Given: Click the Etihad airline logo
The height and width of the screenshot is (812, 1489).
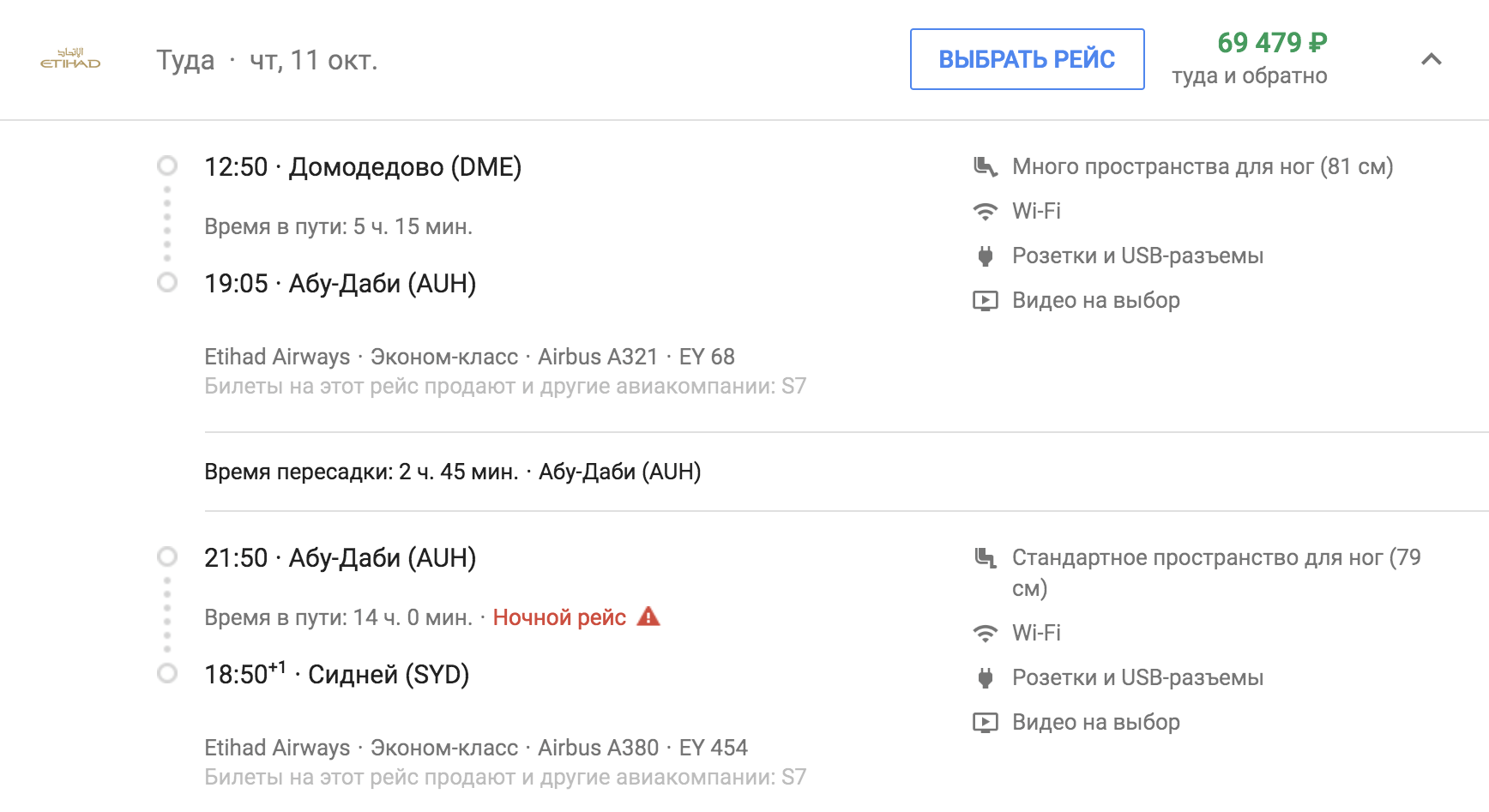Looking at the screenshot, I should tap(70, 59).
